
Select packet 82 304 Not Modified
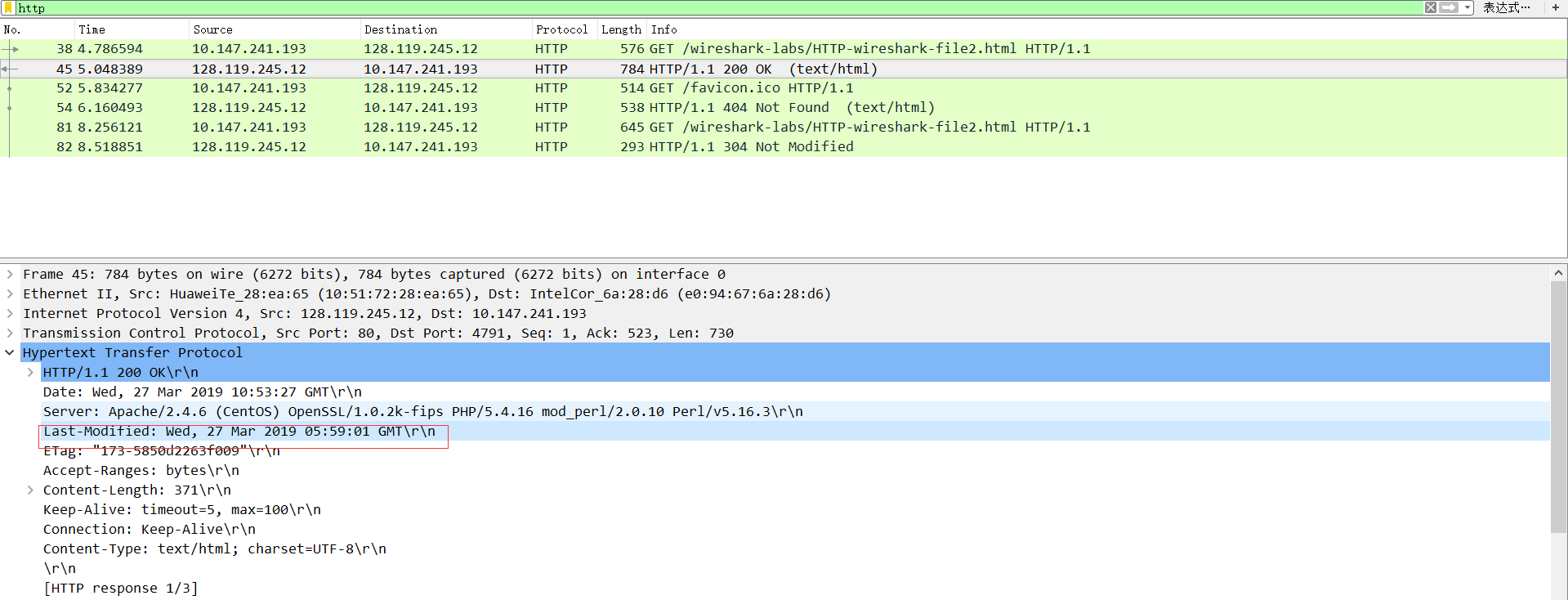pyautogui.click(x=784, y=147)
